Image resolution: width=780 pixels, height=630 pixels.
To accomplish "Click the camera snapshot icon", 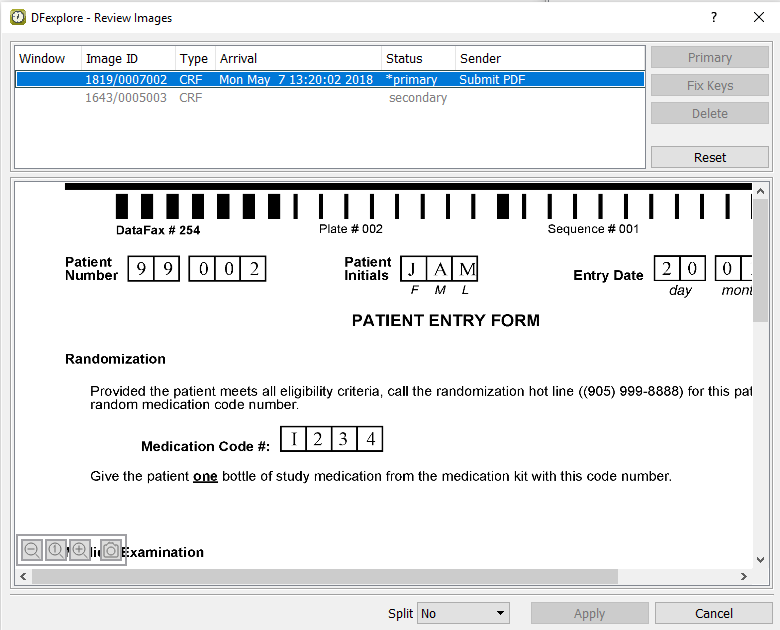I will coord(110,550).
